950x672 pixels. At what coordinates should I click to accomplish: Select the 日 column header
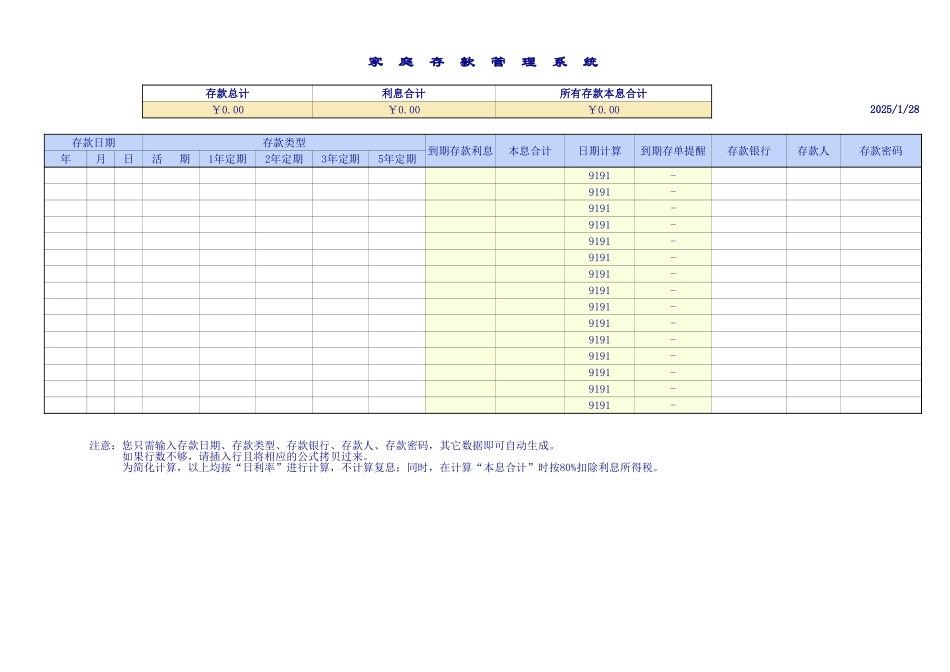pyautogui.click(x=128, y=157)
